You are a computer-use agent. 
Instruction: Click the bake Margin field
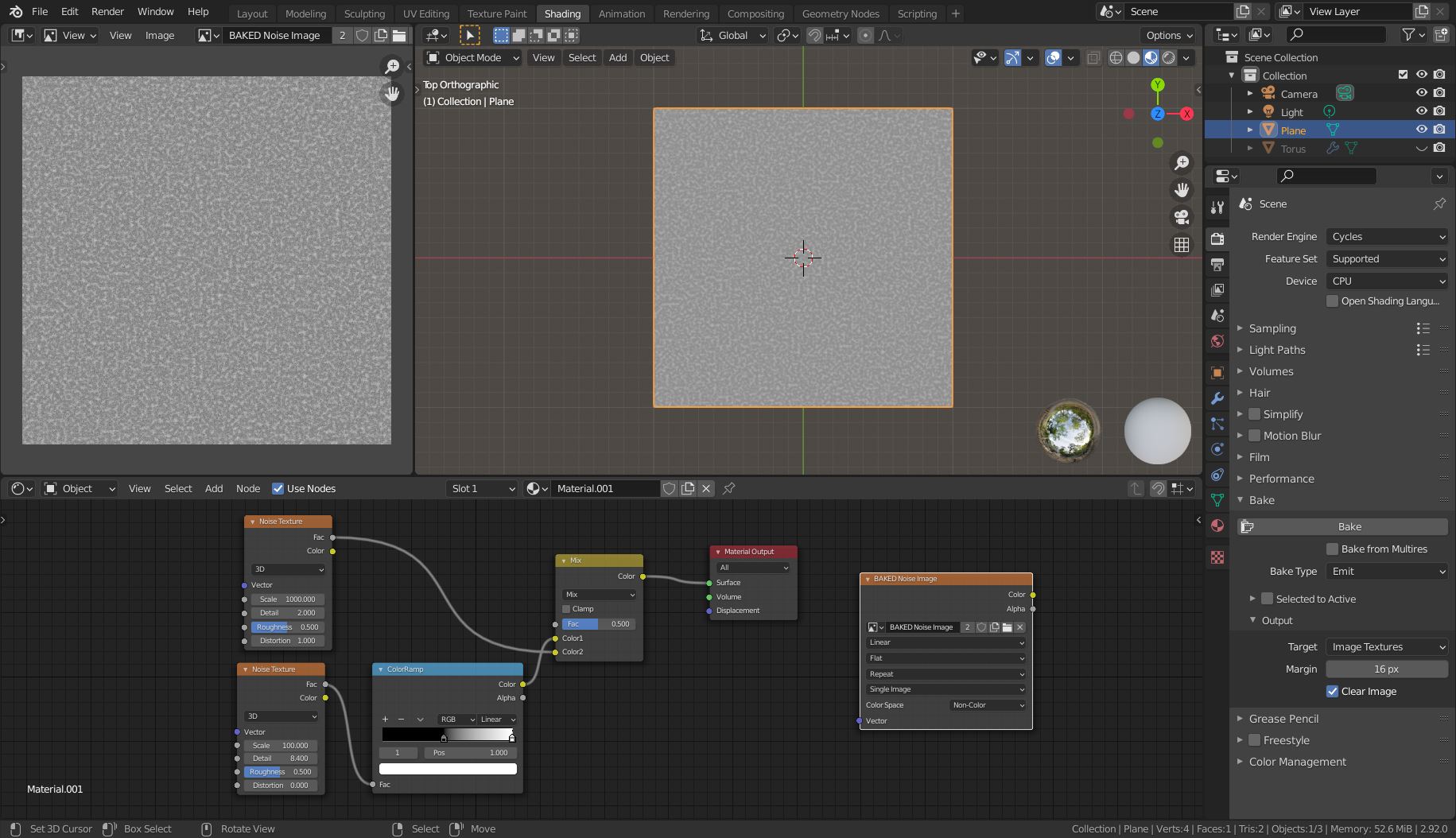click(1387, 669)
